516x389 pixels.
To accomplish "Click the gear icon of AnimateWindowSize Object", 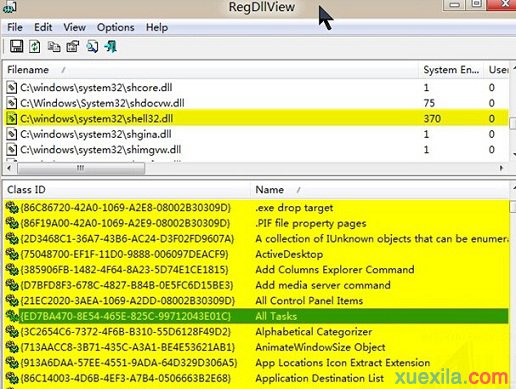I will [x=12, y=347].
